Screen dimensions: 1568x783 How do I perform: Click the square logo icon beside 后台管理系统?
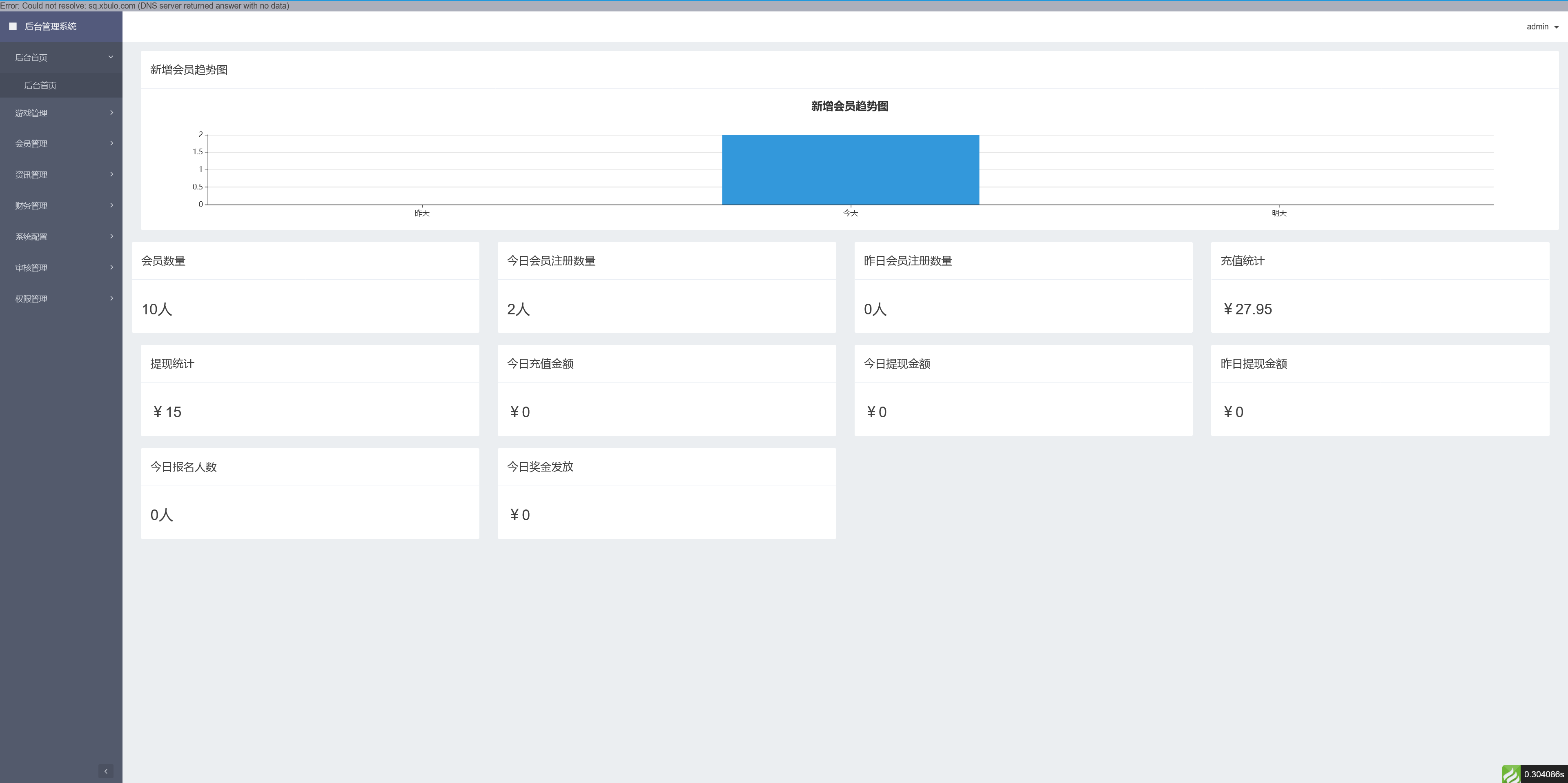pyautogui.click(x=13, y=26)
